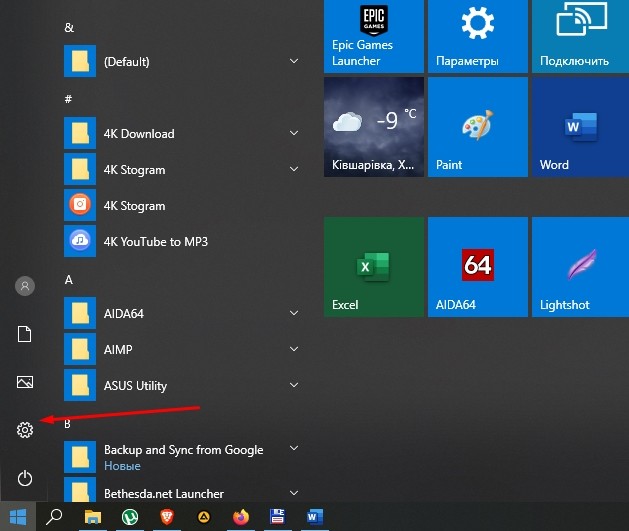The width and height of the screenshot is (629, 531).
Task: Open the Подключить connect tile
Action: point(580,36)
